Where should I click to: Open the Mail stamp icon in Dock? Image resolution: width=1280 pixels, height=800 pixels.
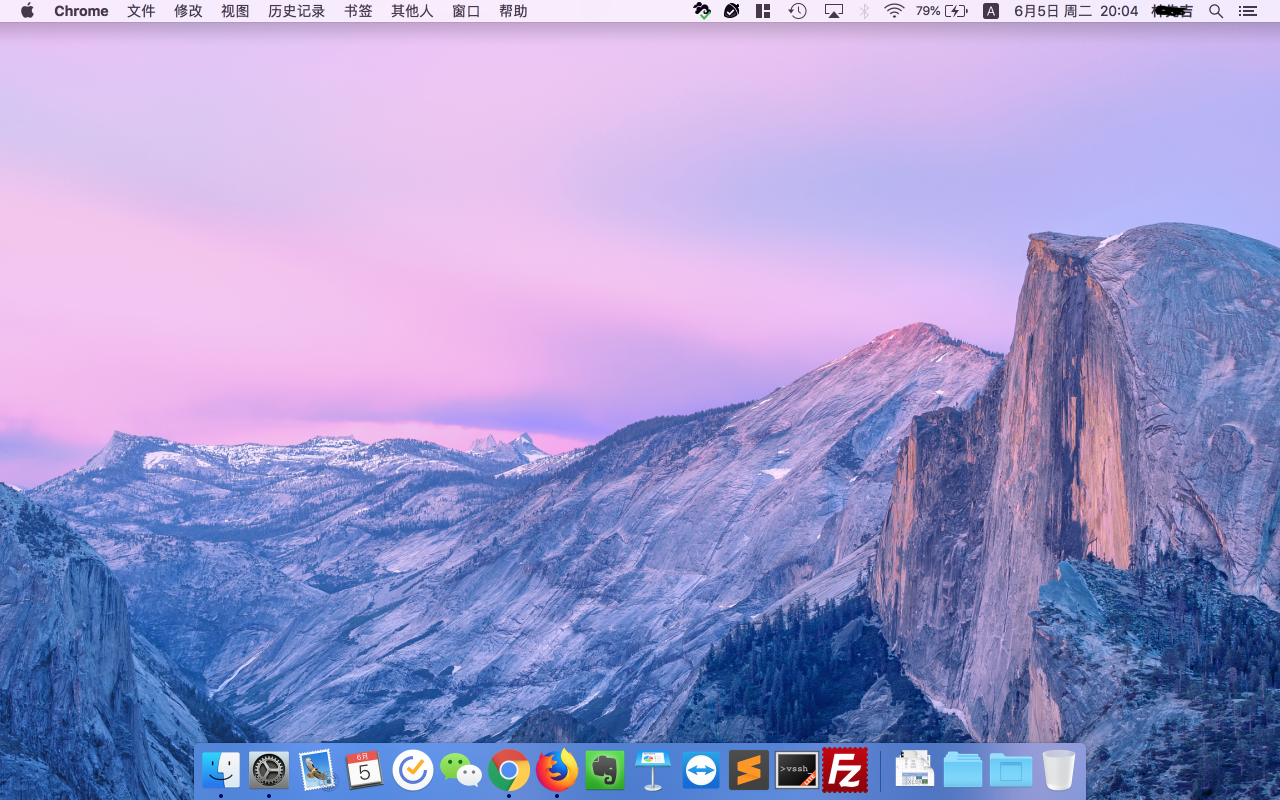(x=317, y=770)
